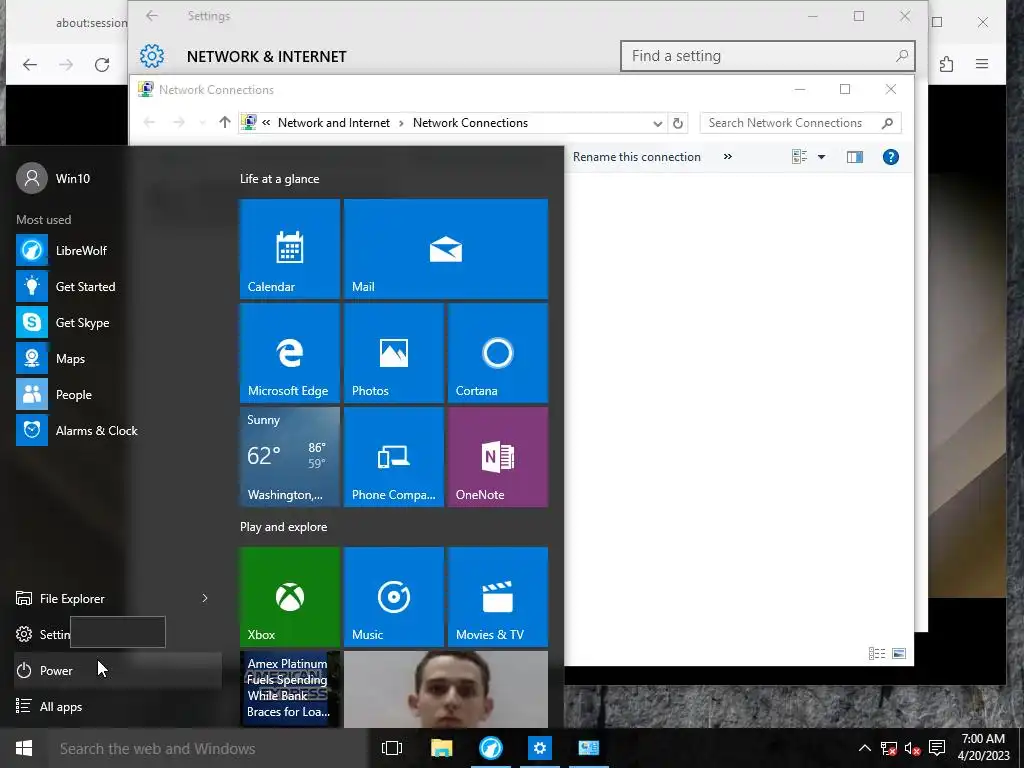Image resolution: width=1024 pixels, height=768 pixels.
Task: Go up one folder level
Action: coord(225,122)
